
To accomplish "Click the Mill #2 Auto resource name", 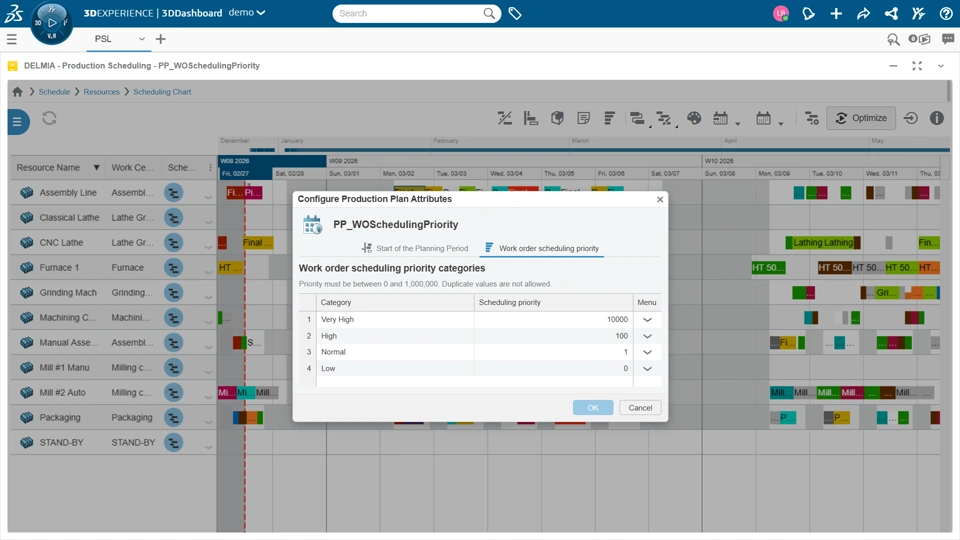I will pyautogui.click(x=62, y=392).
